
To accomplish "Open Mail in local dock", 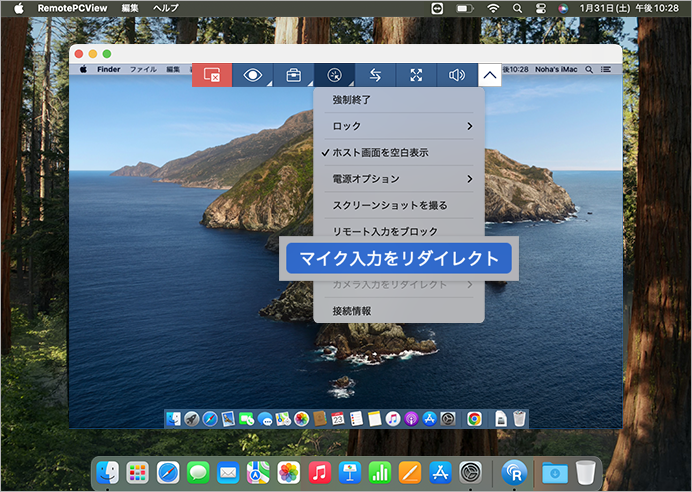I will click(x=228, y=473).
